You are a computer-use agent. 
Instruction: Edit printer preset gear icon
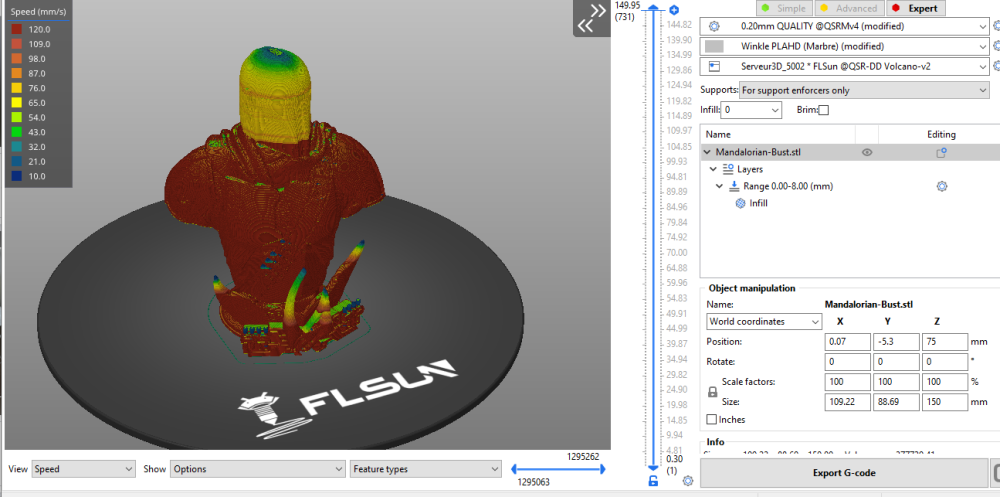pos(997,66)
